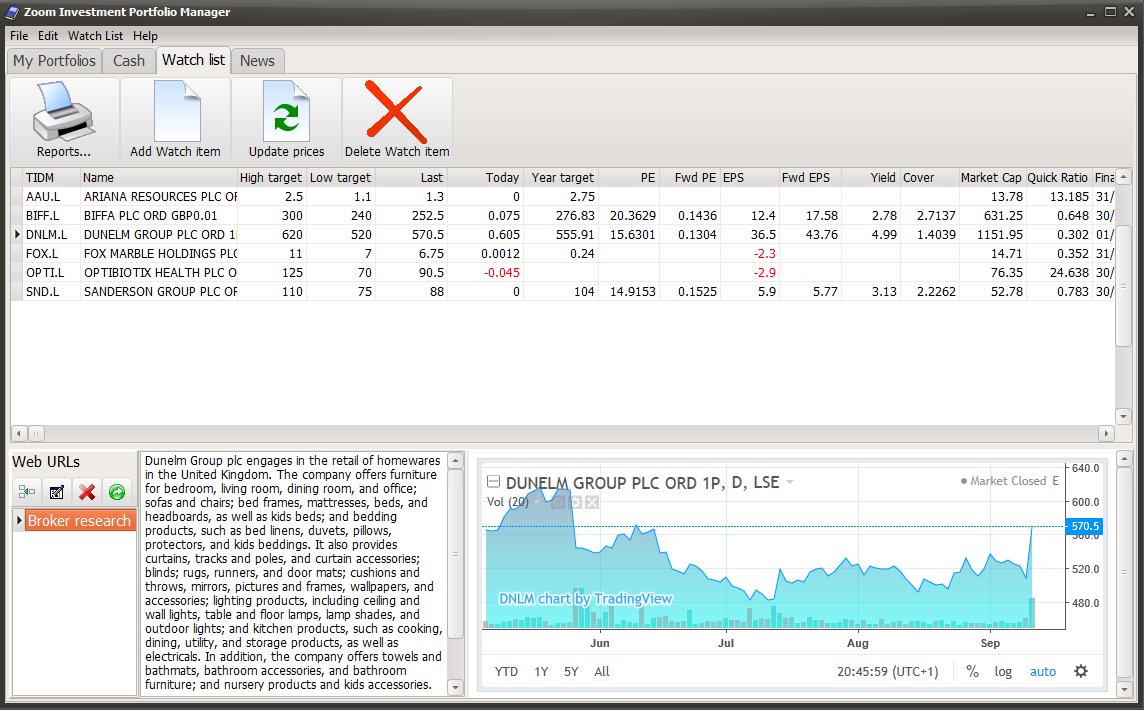Set chart range to YTD
This screenshot has height=710, width=1144.
[506, 671]
